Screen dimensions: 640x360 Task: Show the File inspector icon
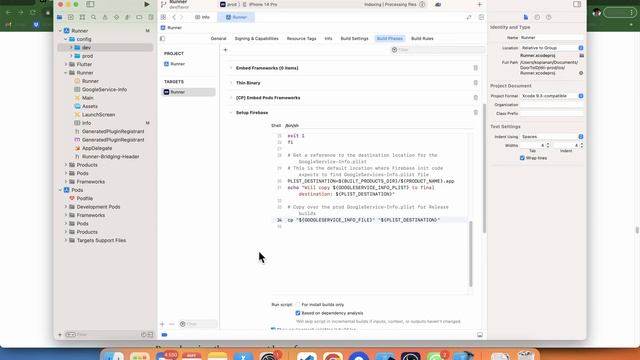[526, 17]
